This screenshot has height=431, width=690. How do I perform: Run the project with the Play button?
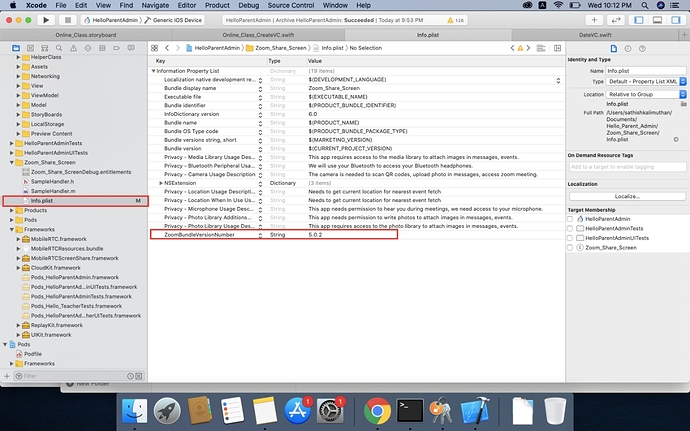pos(46,20)
